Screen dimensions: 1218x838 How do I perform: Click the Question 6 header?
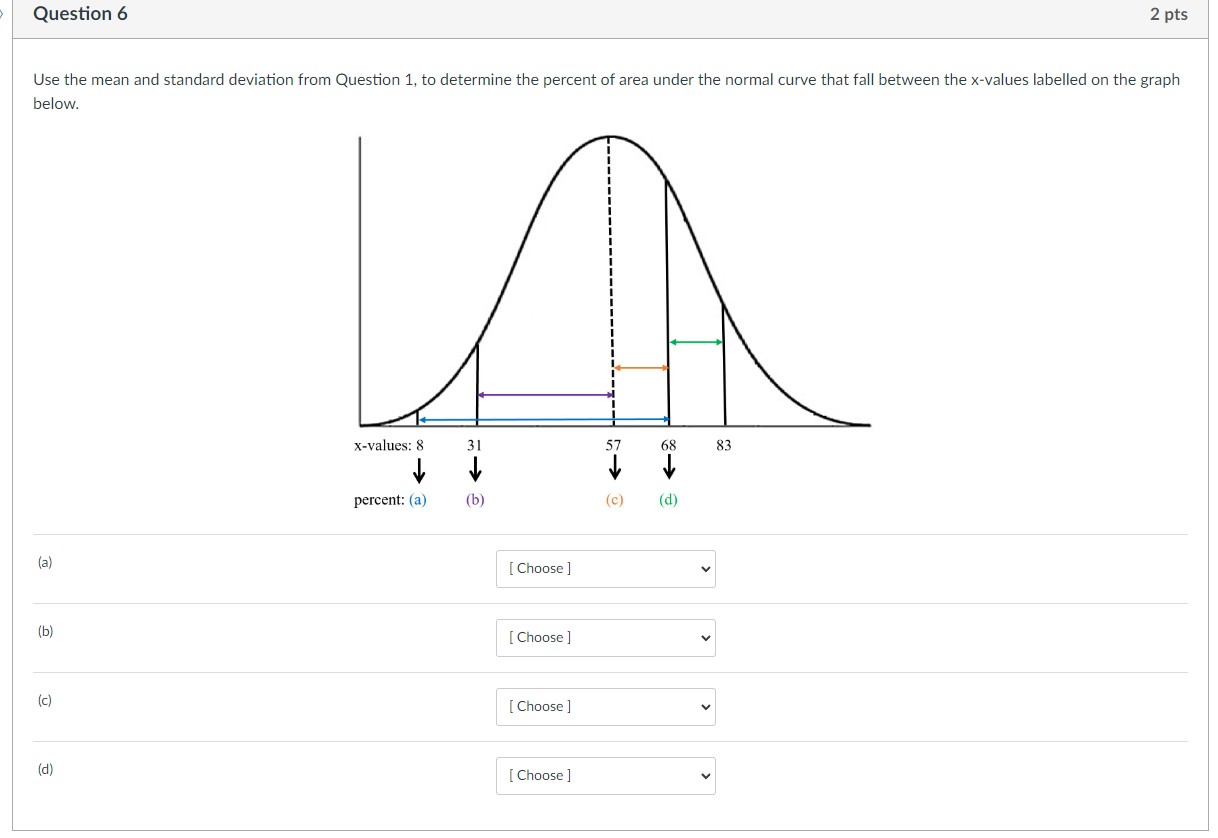81,13
